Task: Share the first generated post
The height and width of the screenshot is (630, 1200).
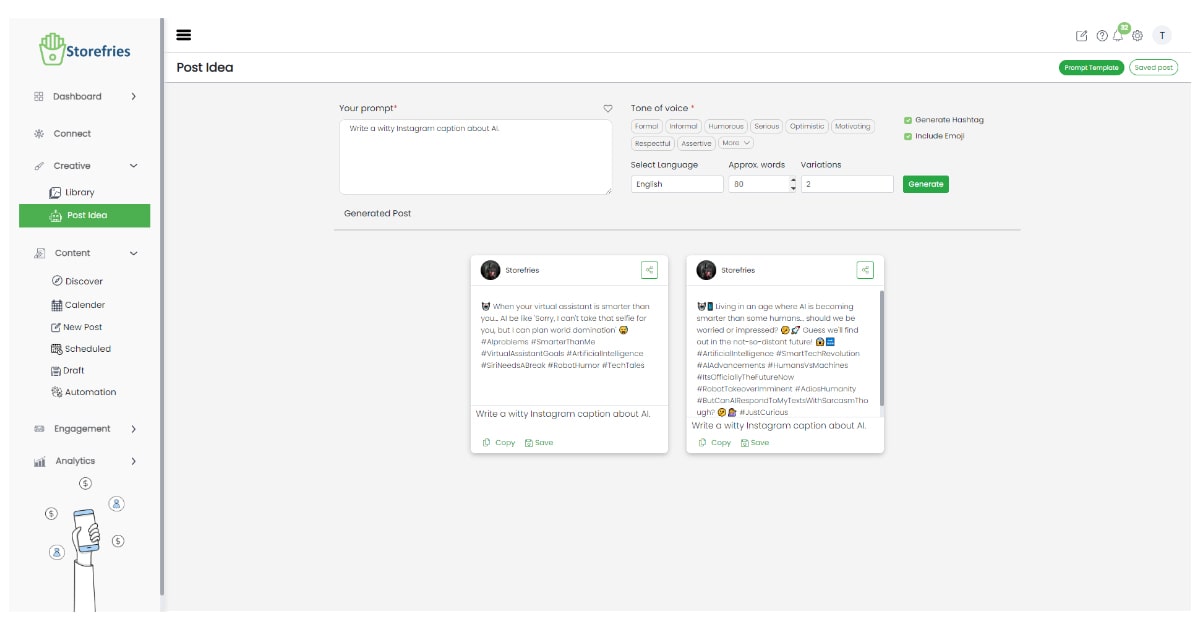Action: (x=649, y=270)
